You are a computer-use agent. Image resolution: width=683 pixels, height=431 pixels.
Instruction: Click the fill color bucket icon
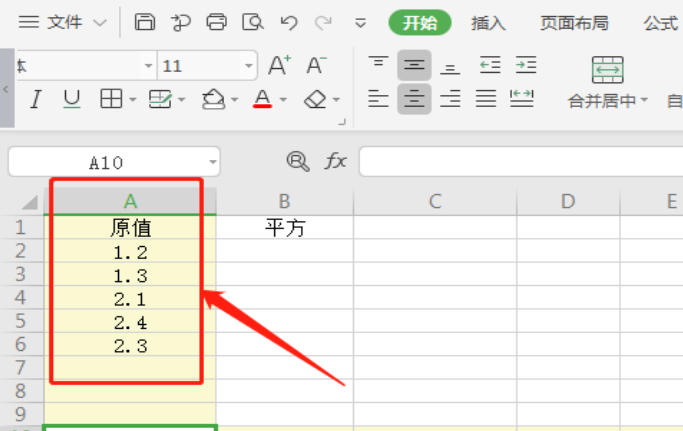tap(213, 99)
